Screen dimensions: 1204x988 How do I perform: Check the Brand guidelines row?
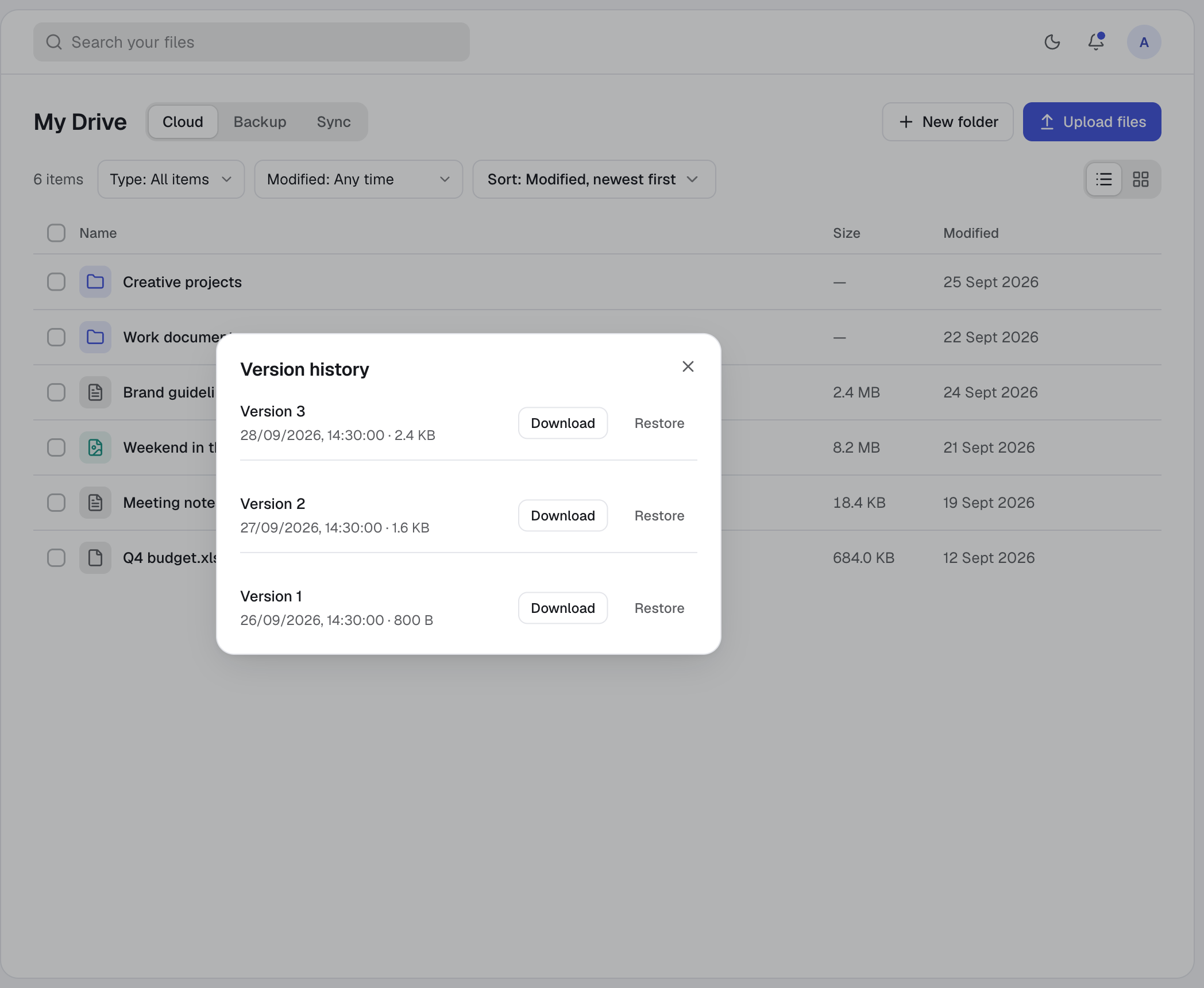click(x=56, y=392)
